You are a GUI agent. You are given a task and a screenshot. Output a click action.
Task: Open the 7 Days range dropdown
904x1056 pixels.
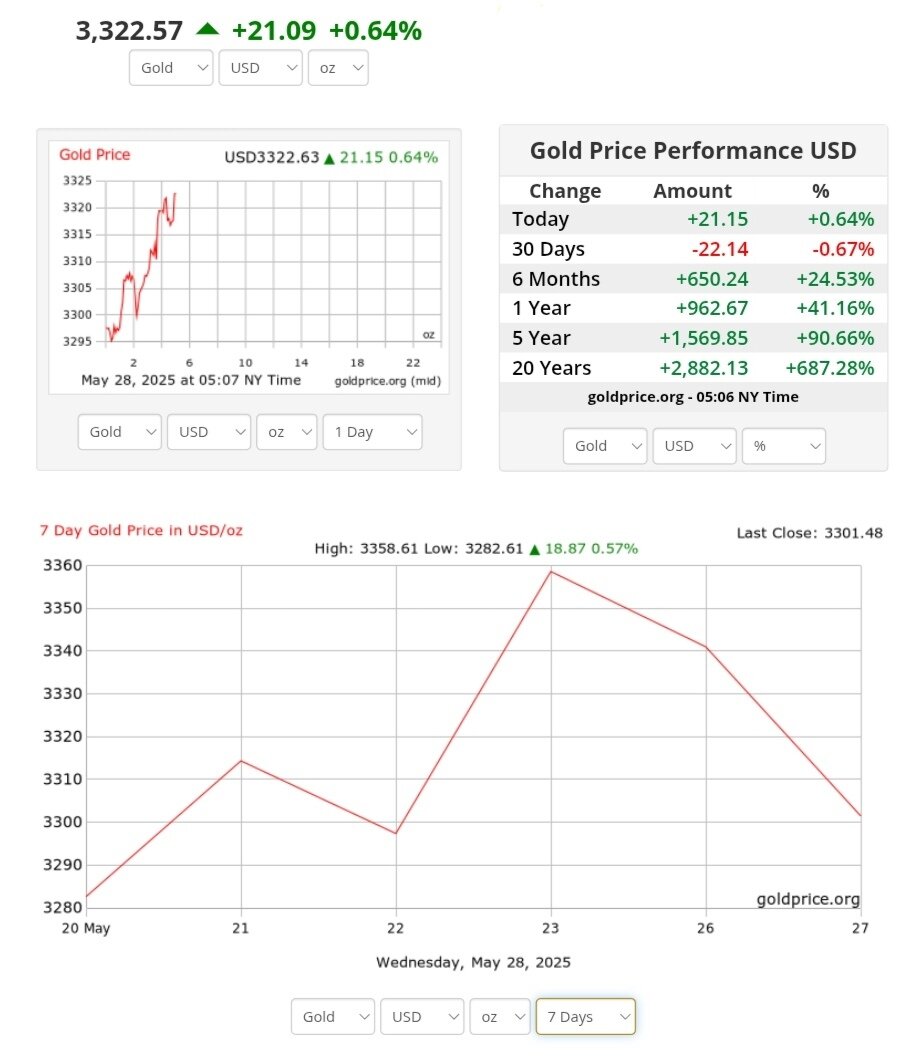point(585,1017)
